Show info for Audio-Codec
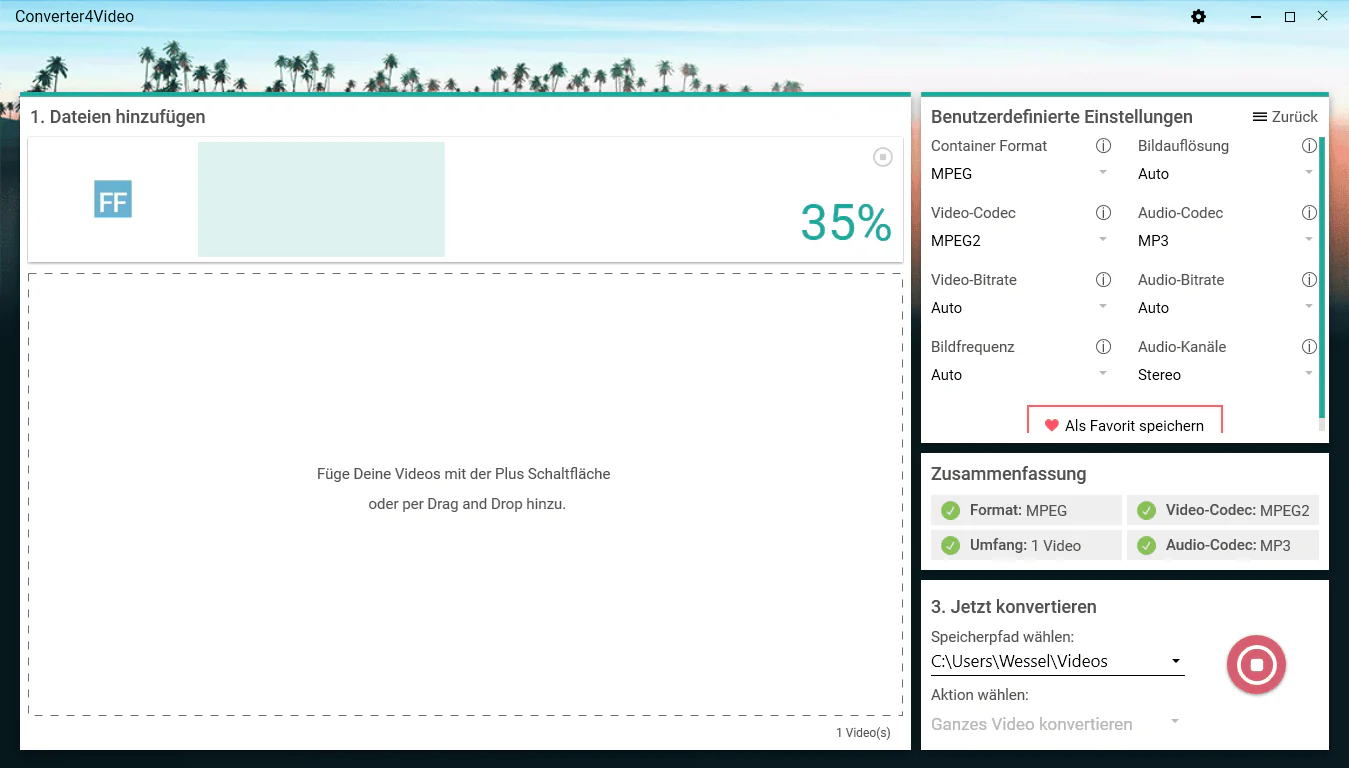Screen dimensions: 1349x768 tap(1309, 213)
